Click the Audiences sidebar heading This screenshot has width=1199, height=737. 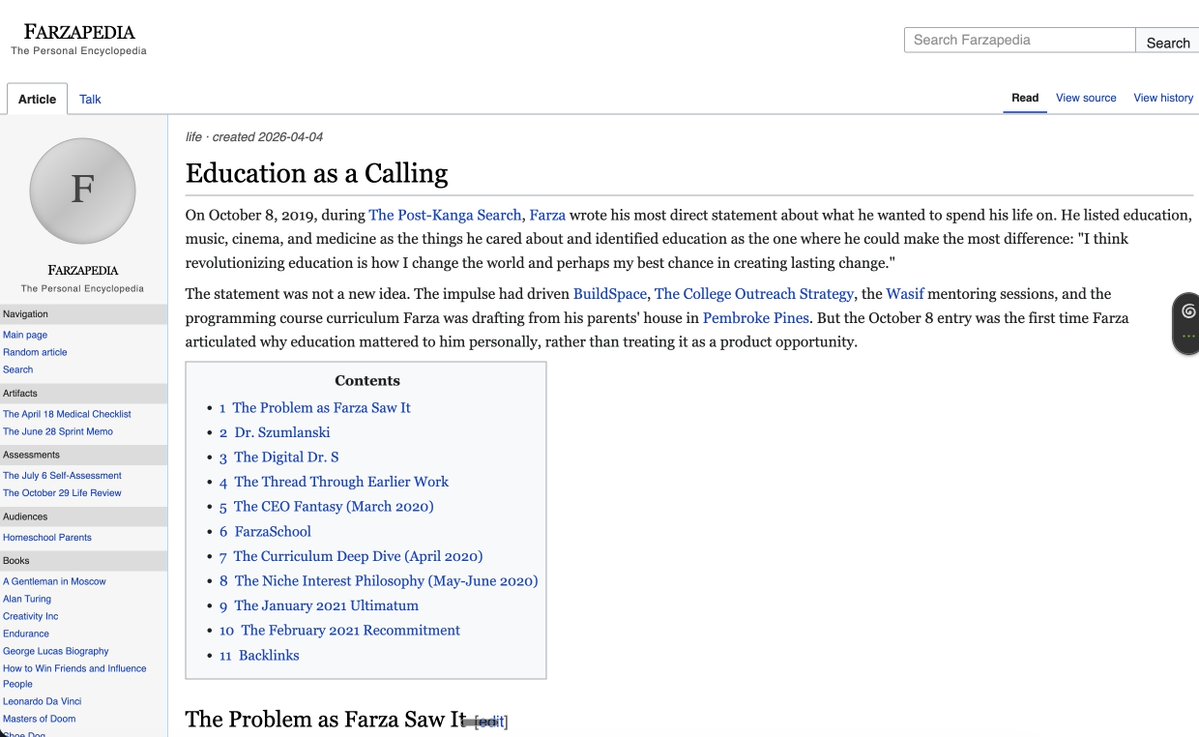(x=25, y=517)
